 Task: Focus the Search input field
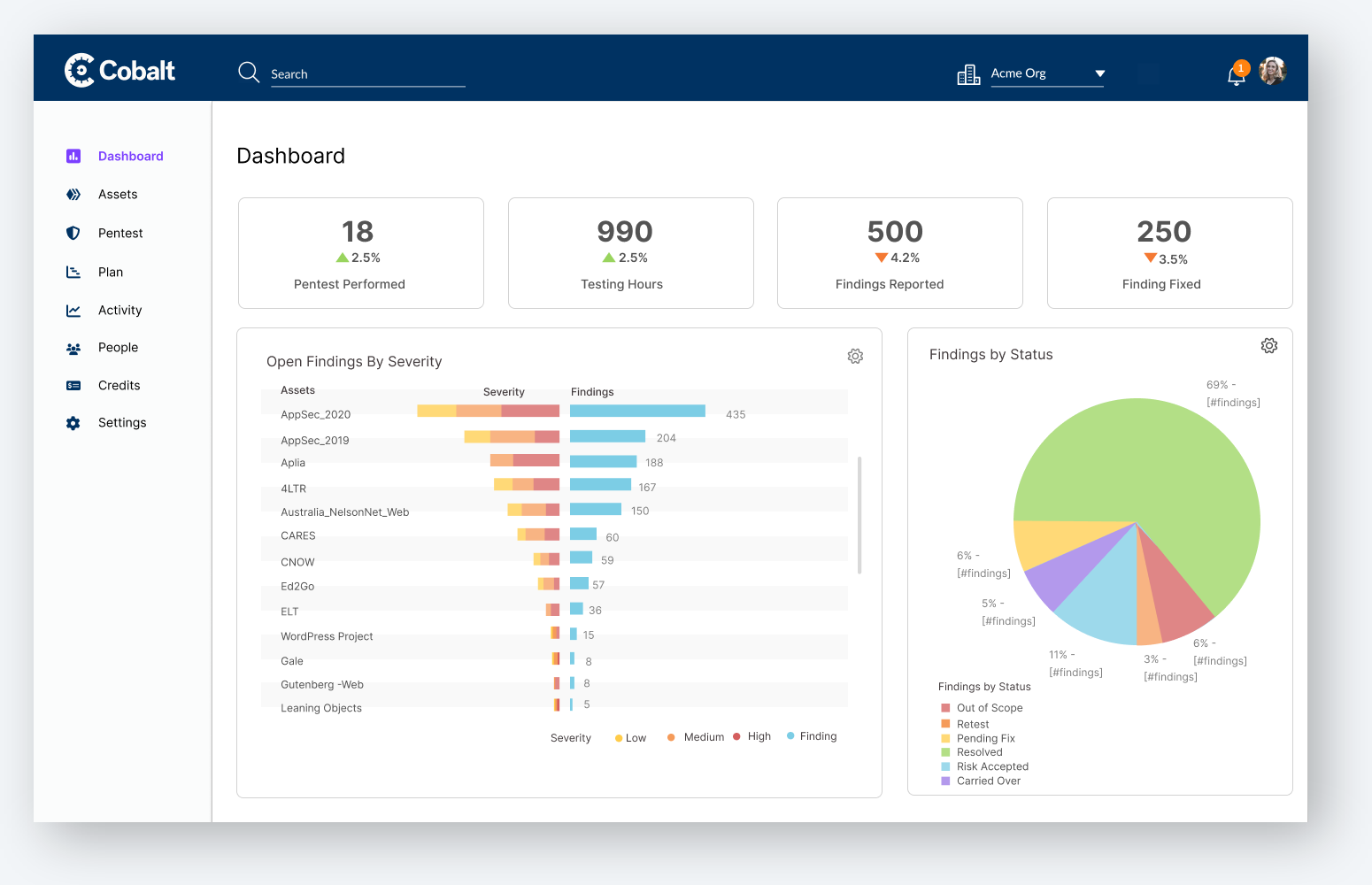(367, 74)
